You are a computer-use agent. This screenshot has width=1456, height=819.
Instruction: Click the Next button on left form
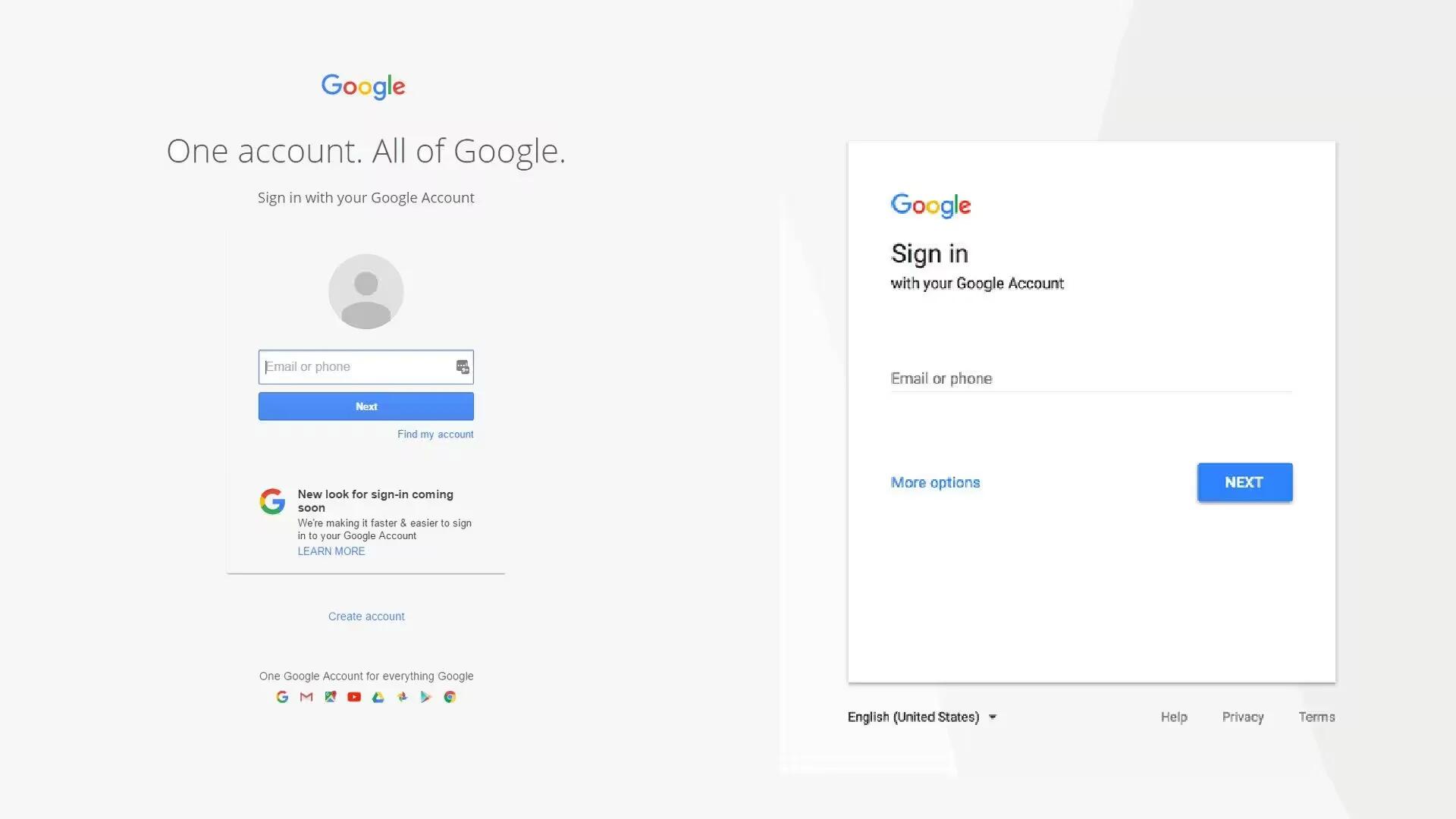pos(366,406)
